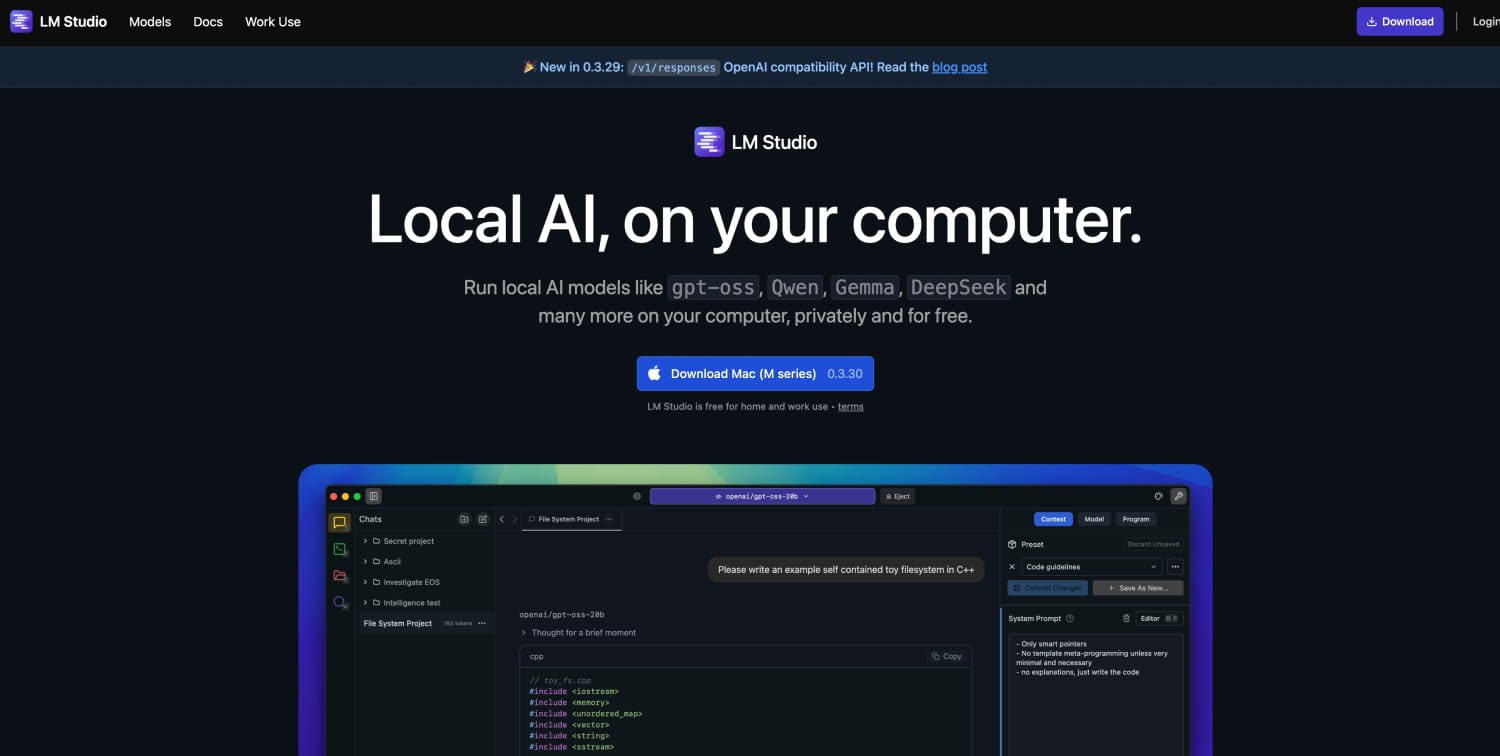The width and height of the screenshot is (1500, 756).
Task: Open the purple Discover search sidebar icon
Action: tap(340, 603)
